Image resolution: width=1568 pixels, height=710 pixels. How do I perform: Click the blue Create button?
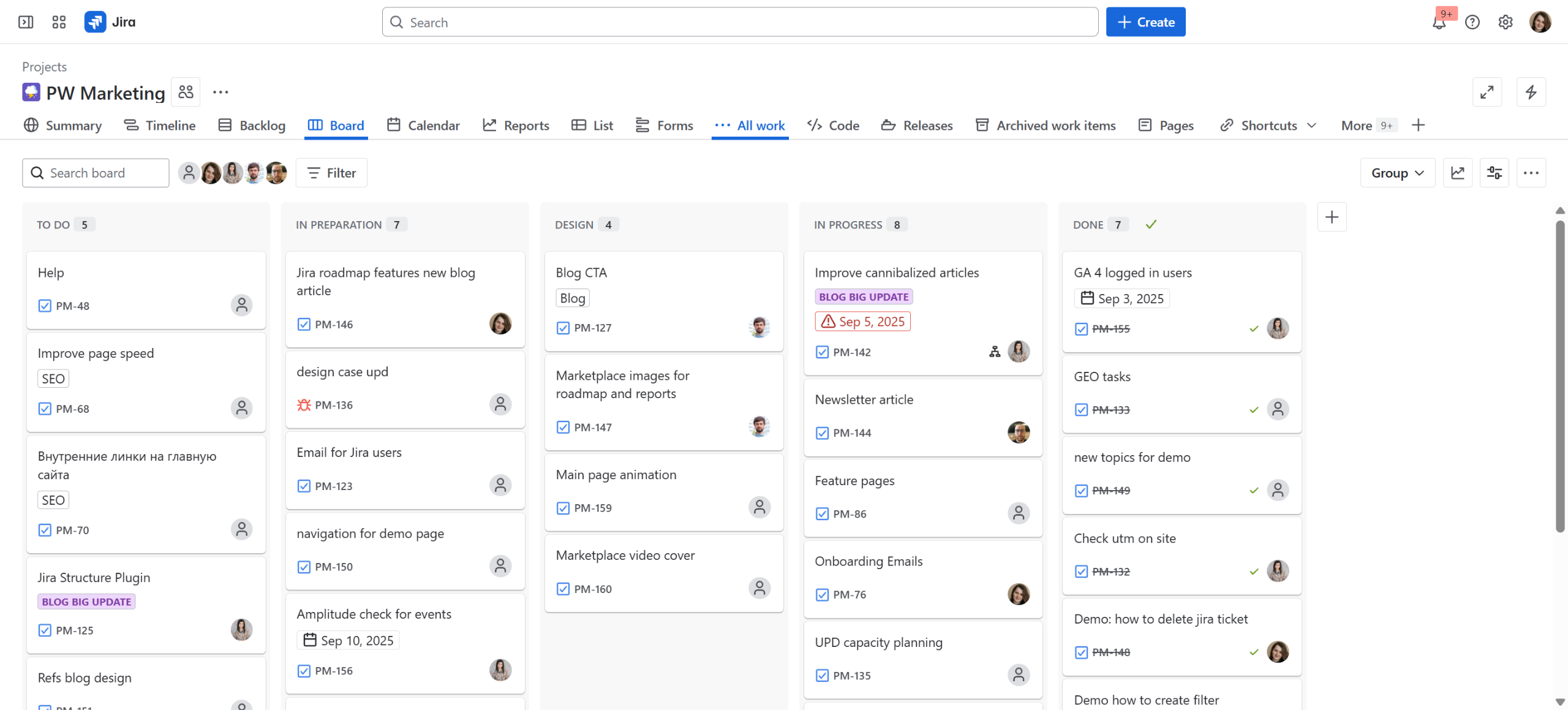pos(1145,22)
